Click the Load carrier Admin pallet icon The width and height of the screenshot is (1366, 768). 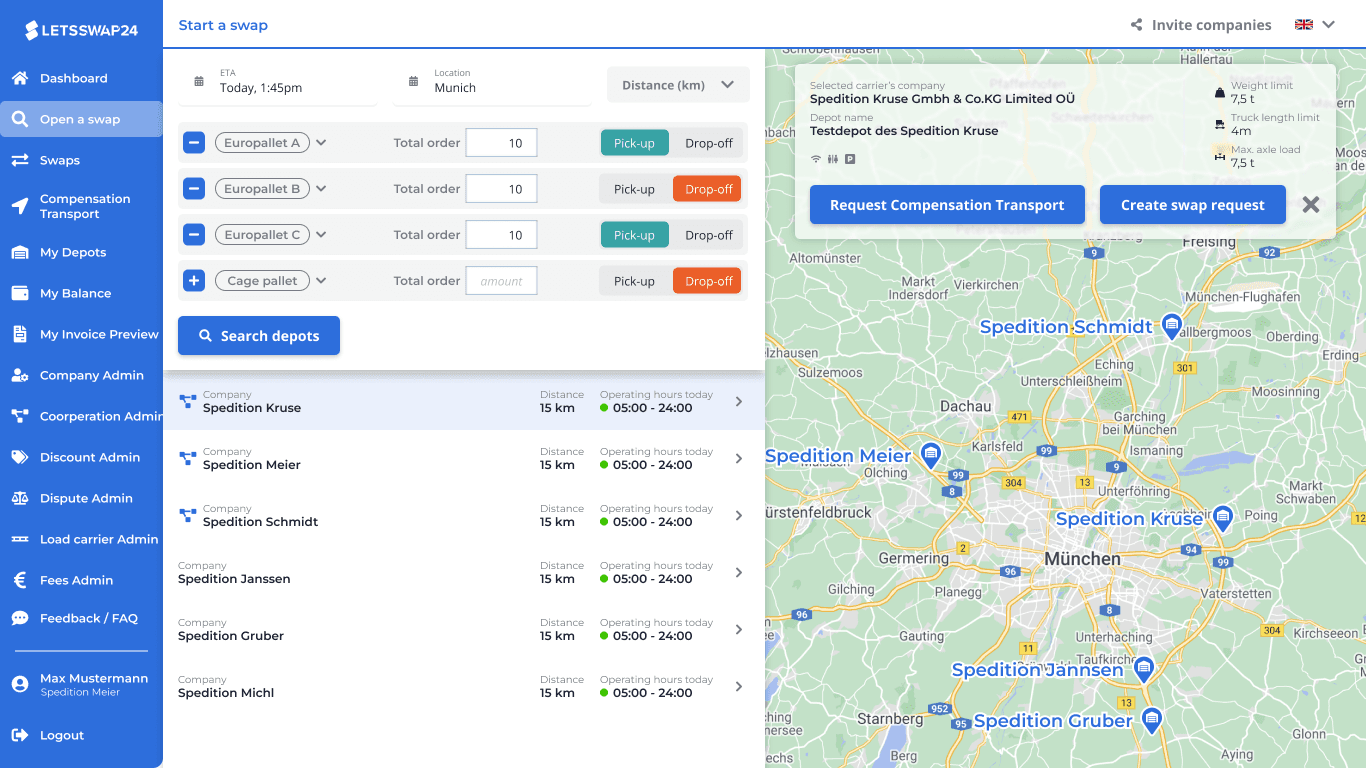click(19, 539)
